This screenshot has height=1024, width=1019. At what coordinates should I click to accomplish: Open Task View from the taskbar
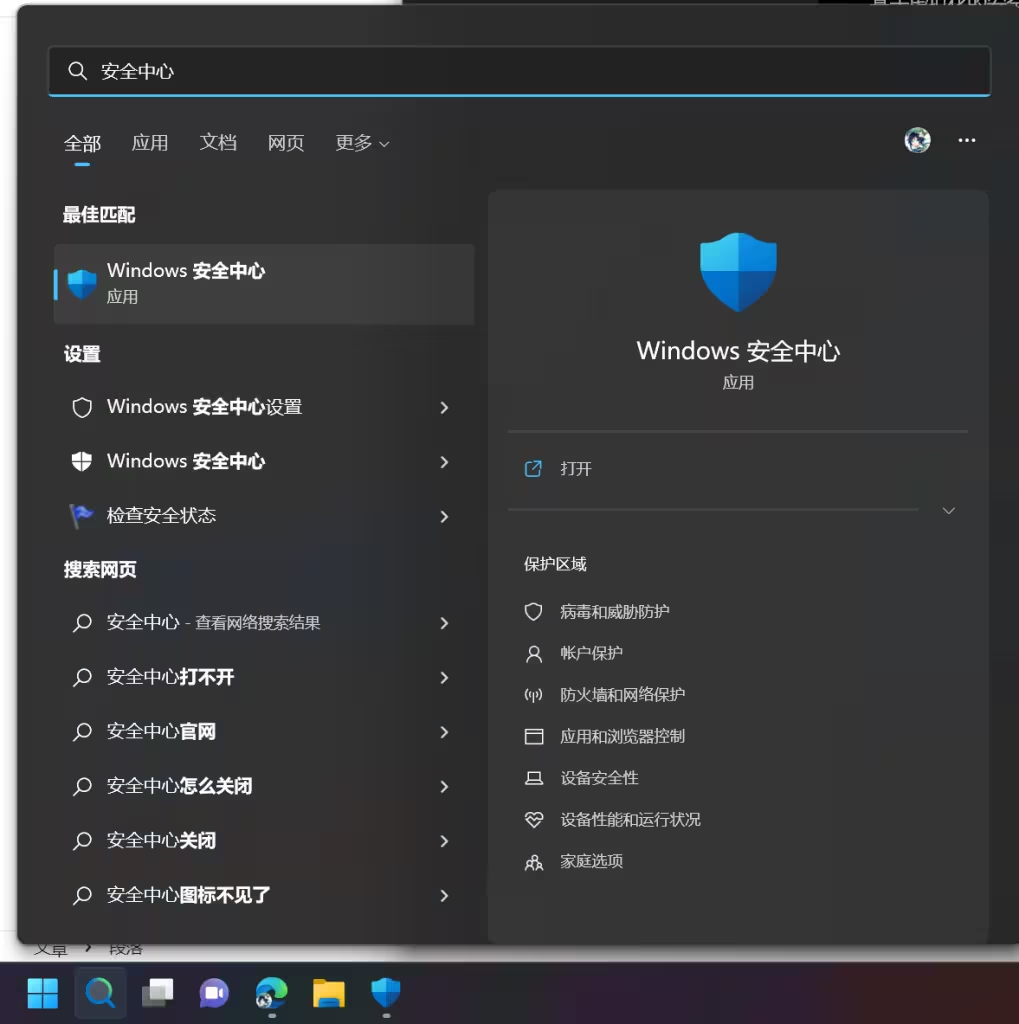tap(157, 993)
